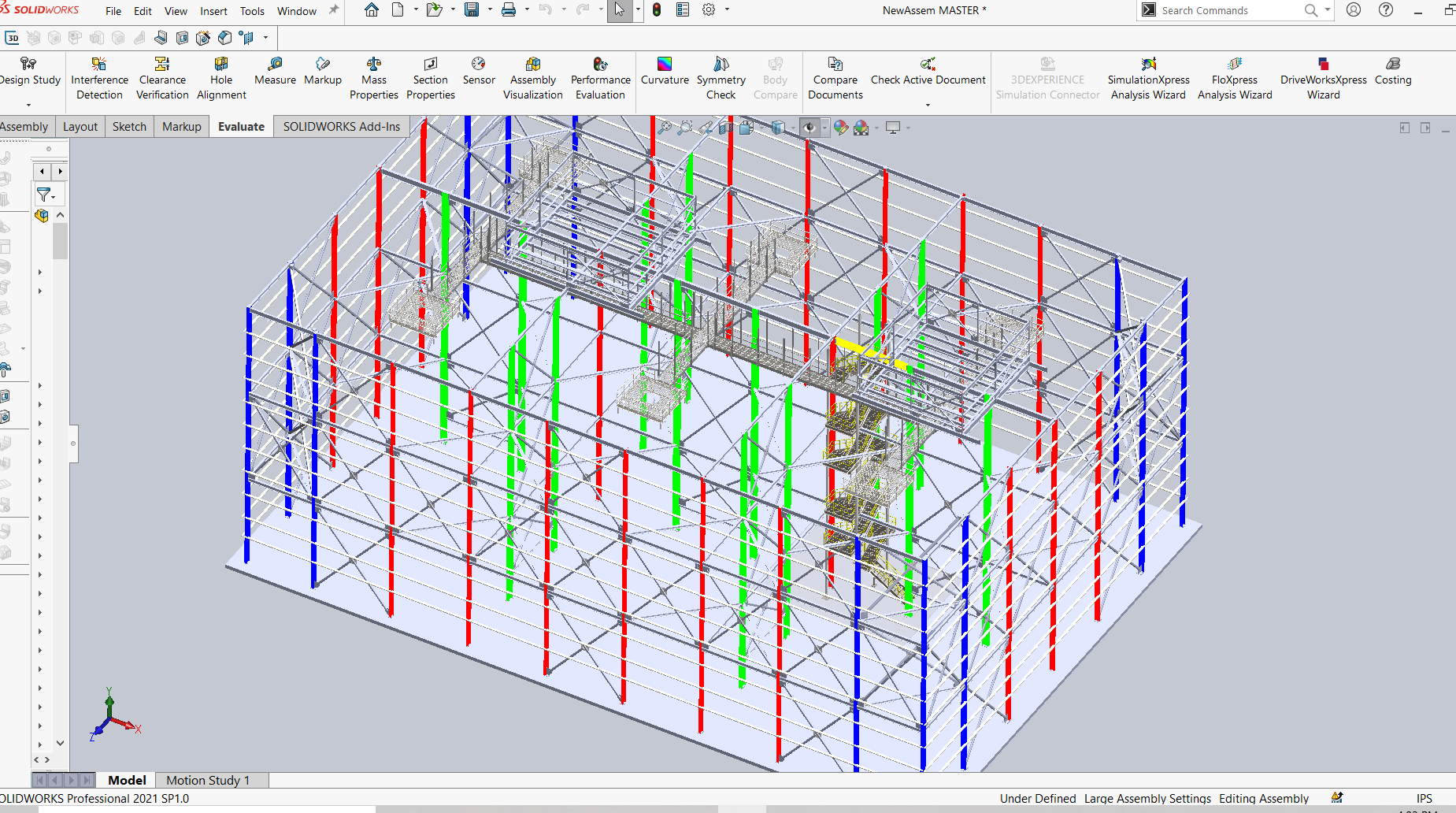The height and width of the screenshot is (813, 1456).
Task: Toggle Section View in heads-up toolbar
Action: point(726,127)
